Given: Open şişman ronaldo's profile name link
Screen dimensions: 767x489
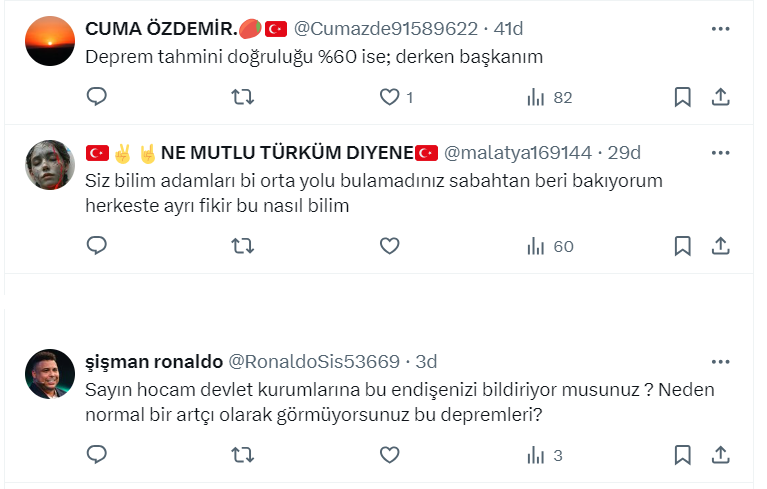Looking at the screenshot, I should 153,361.
